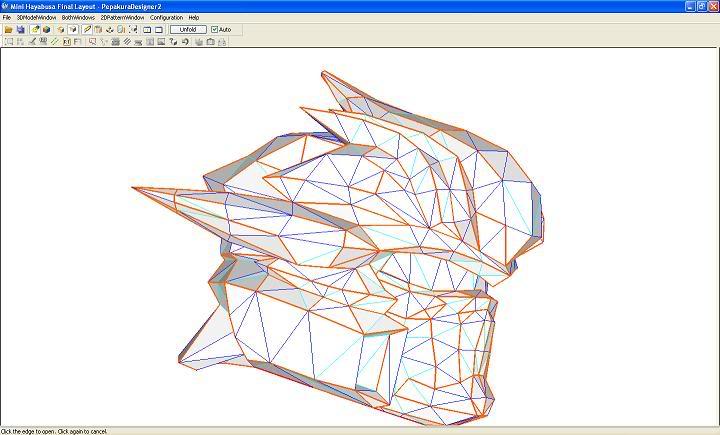720x435 pixels.
Task: Click the single-pane window icon
Action: 159,30
